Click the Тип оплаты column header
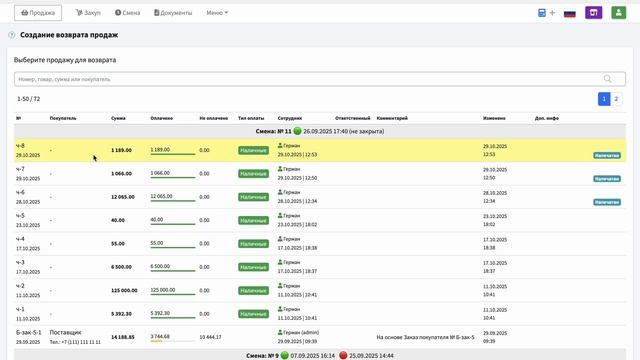 point(251,118)
